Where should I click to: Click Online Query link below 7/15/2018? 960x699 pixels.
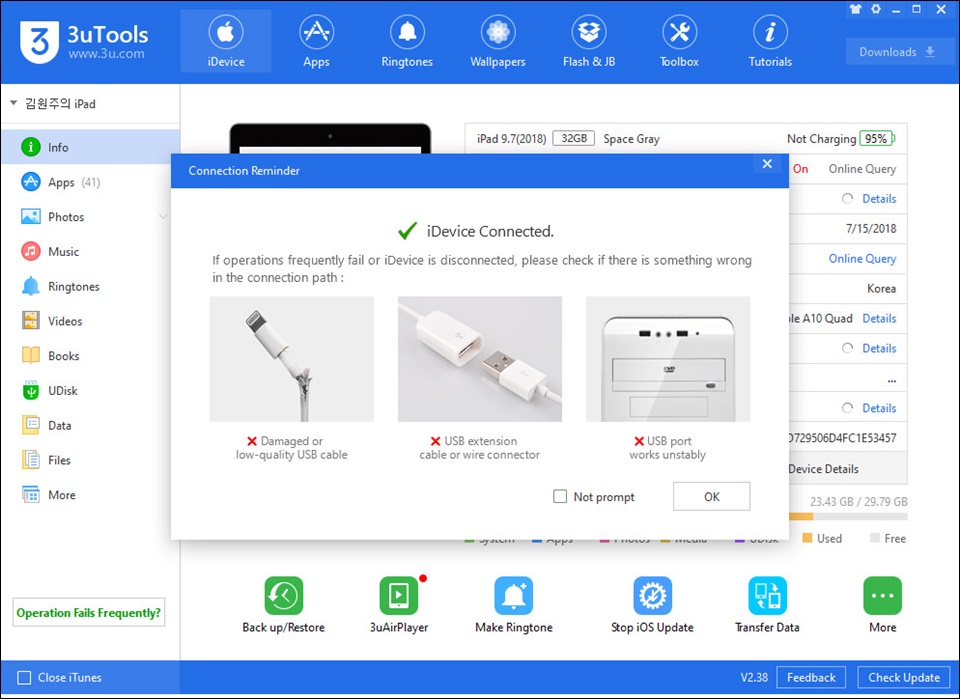(x=862, y=259)
